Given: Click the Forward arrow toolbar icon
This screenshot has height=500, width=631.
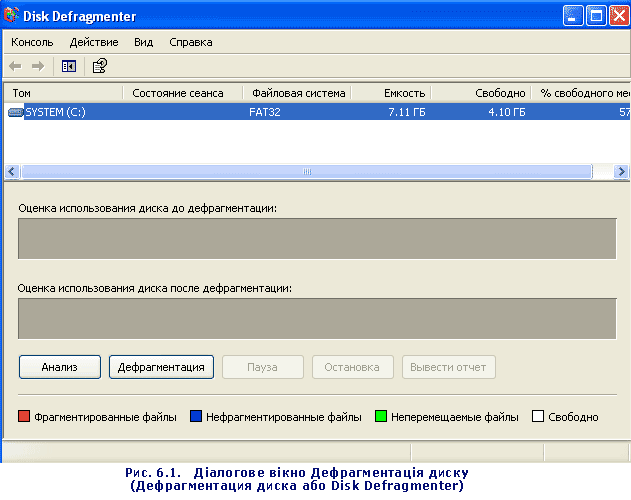Looking at the screenshot, I should tap(38, 66).
